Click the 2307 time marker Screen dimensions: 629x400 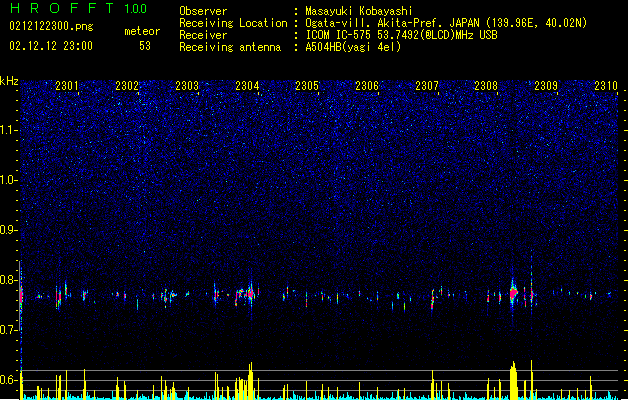coord(427,86)
